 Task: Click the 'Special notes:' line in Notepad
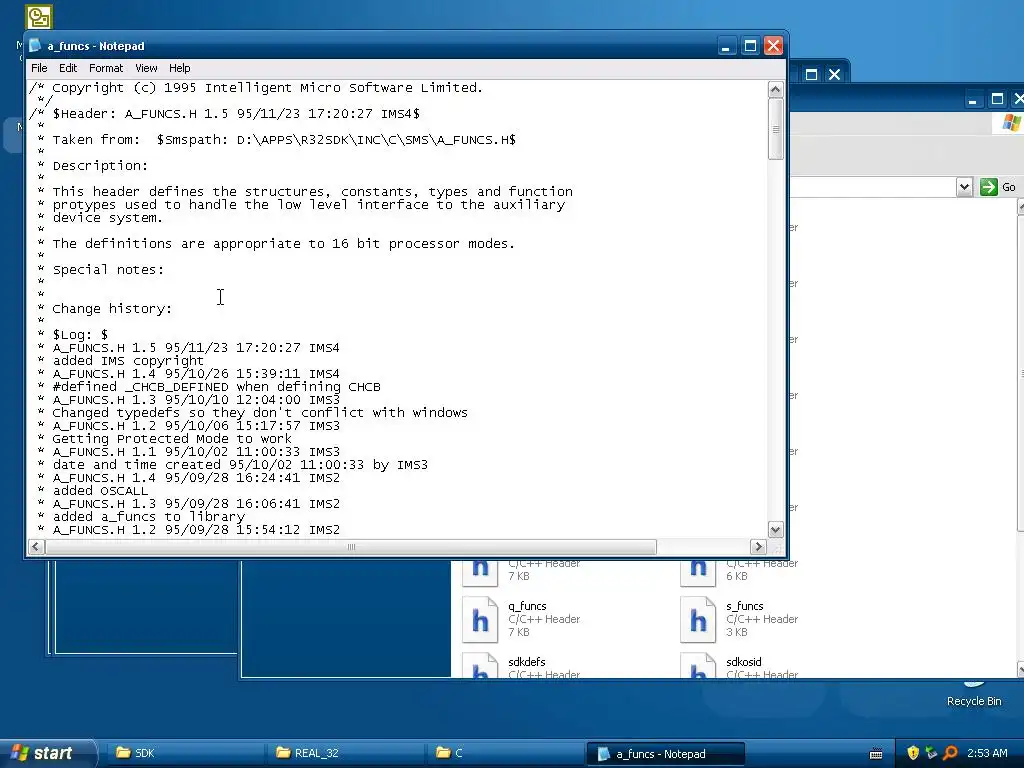click(x=108, y=270)
